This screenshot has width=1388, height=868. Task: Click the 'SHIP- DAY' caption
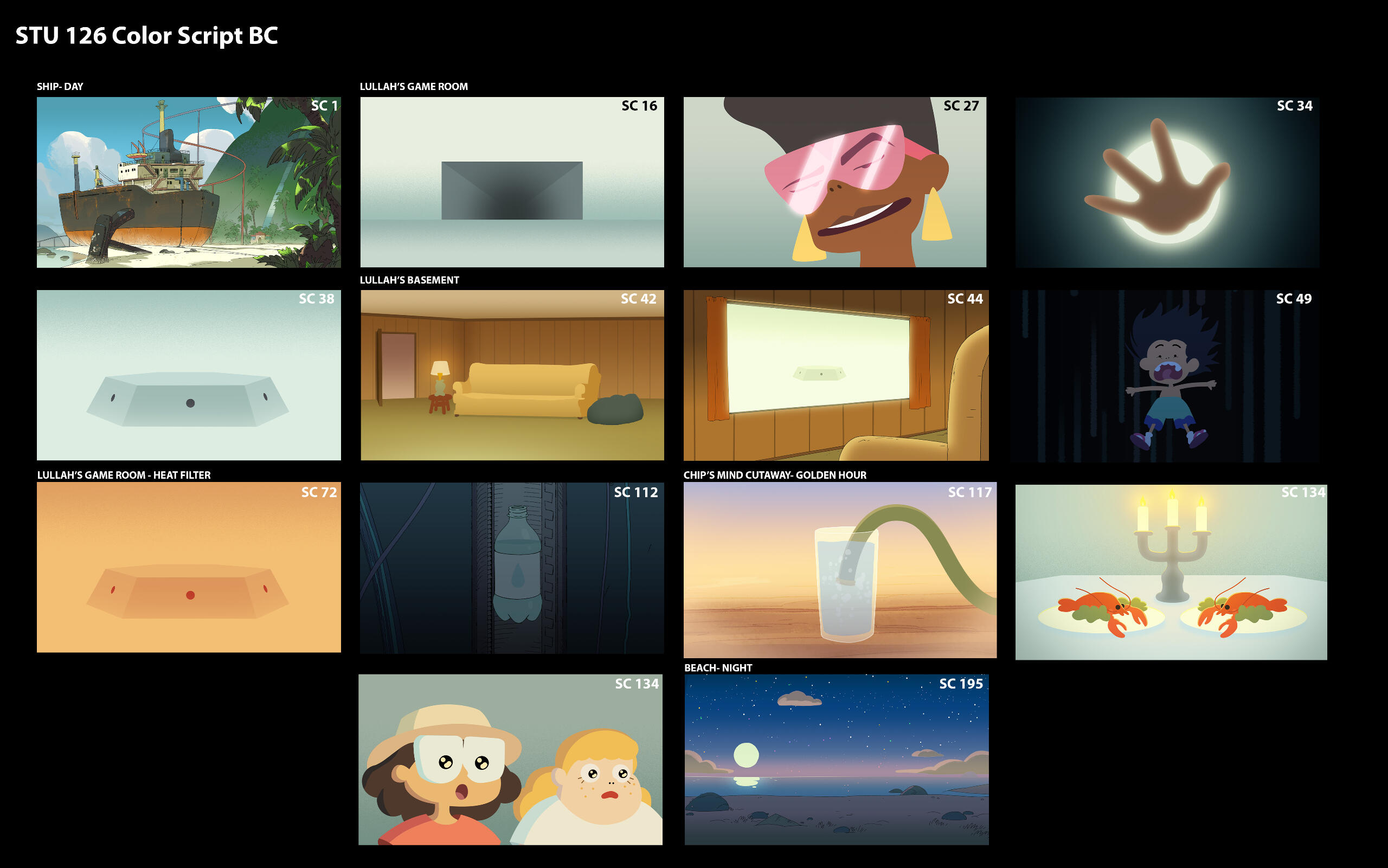[60, 87]
